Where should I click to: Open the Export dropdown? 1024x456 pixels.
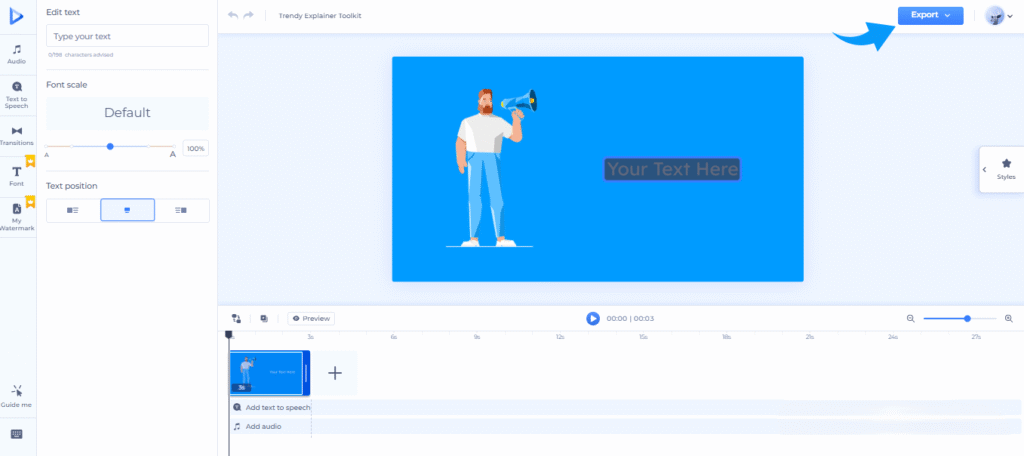(x=930, y=15)
